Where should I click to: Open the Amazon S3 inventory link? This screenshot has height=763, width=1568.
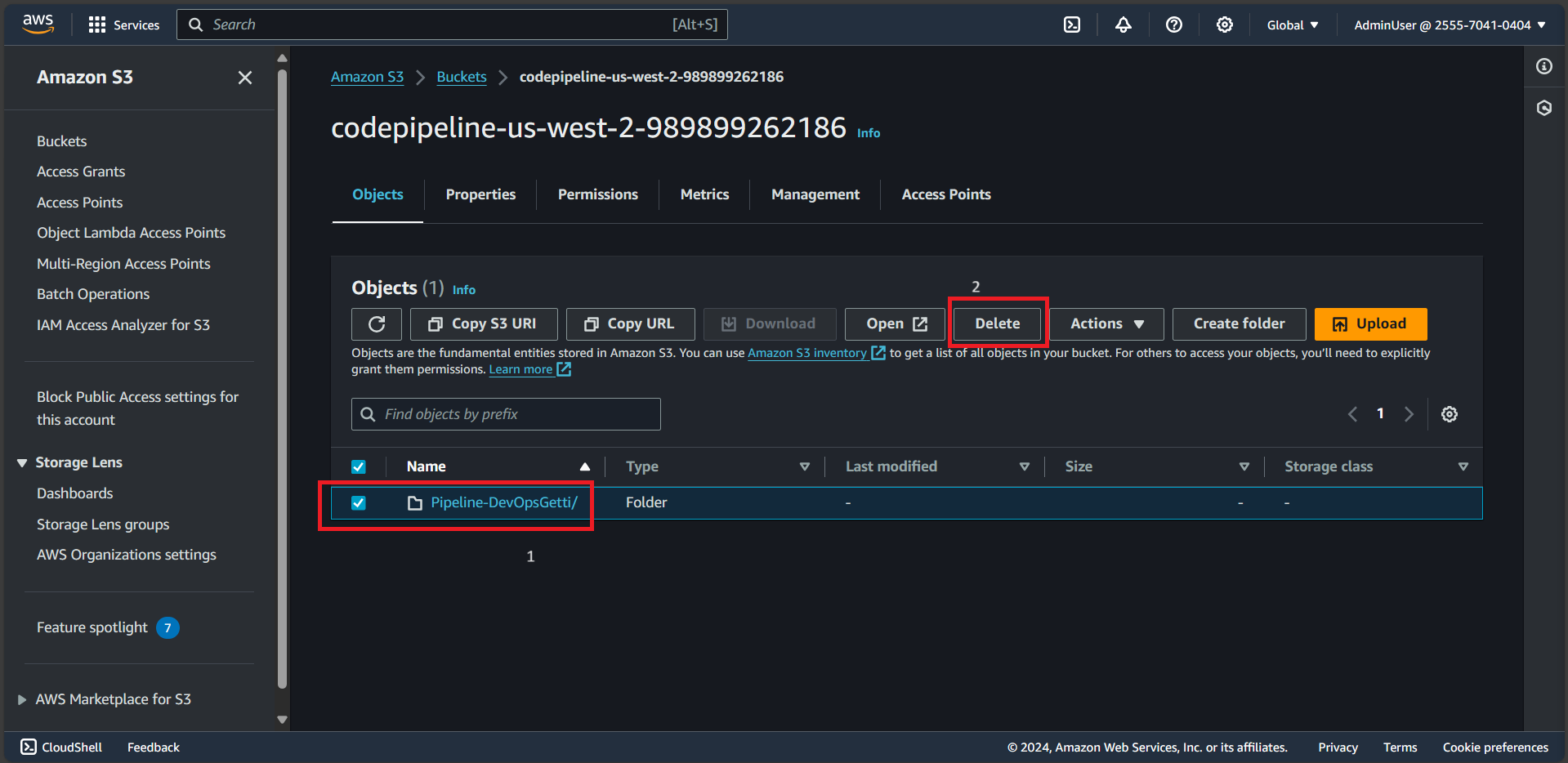816,353
